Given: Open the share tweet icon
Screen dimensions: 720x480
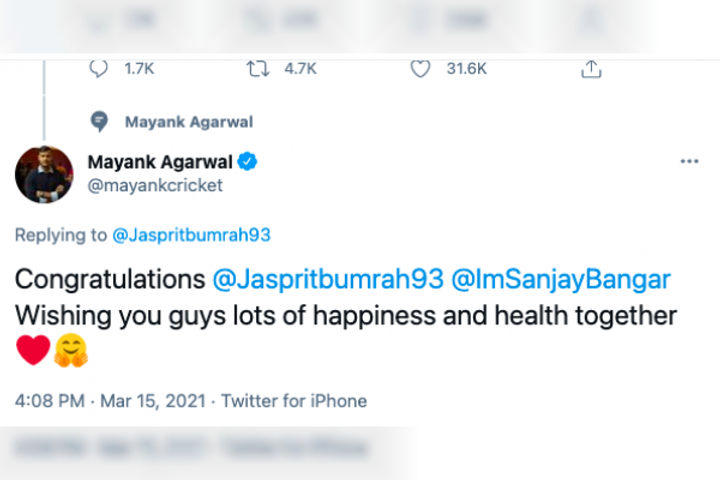Looking at the screenshot, I should [591, 68].
